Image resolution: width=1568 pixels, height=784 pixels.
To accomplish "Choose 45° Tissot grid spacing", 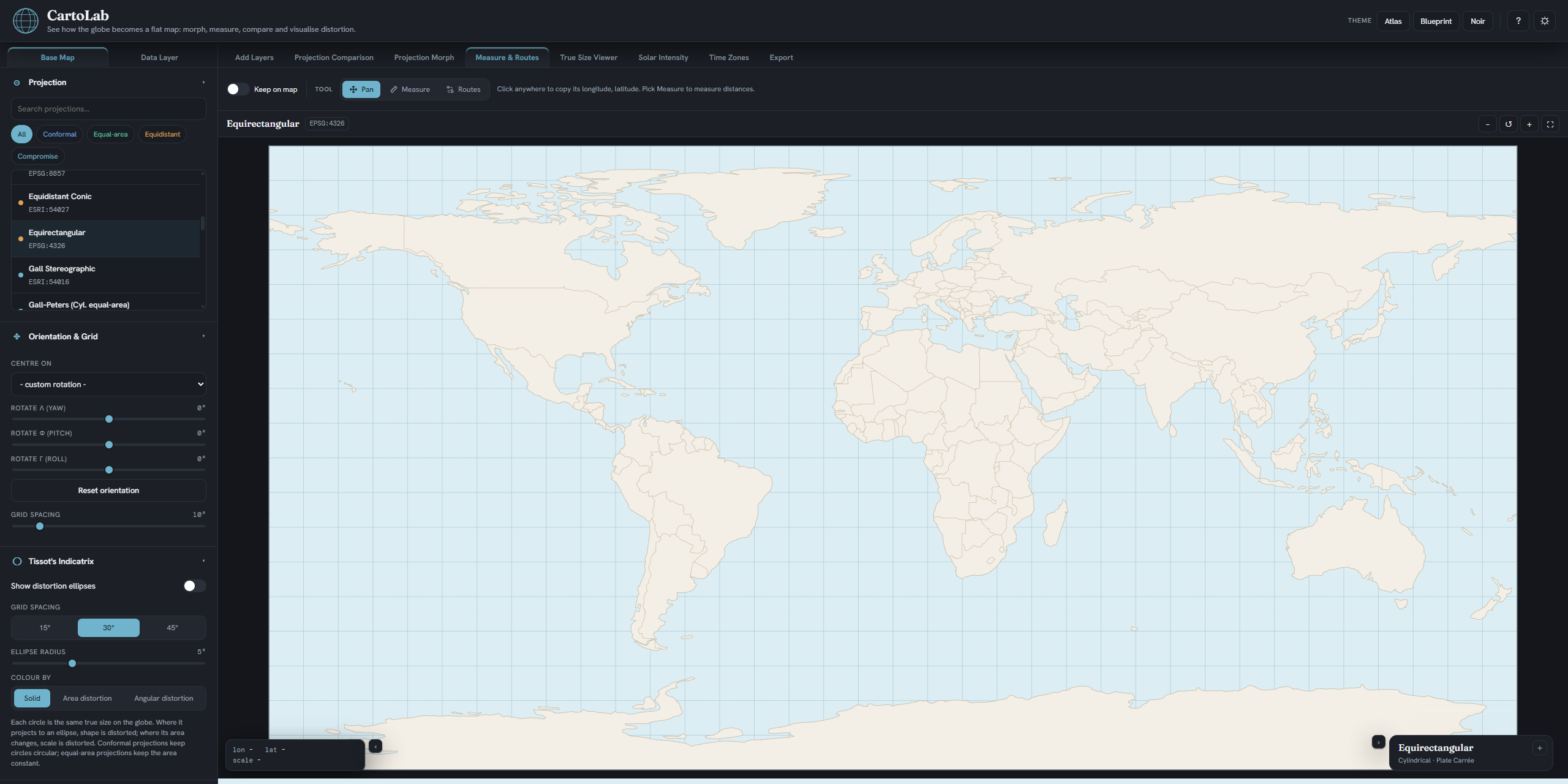I will 173,628.
